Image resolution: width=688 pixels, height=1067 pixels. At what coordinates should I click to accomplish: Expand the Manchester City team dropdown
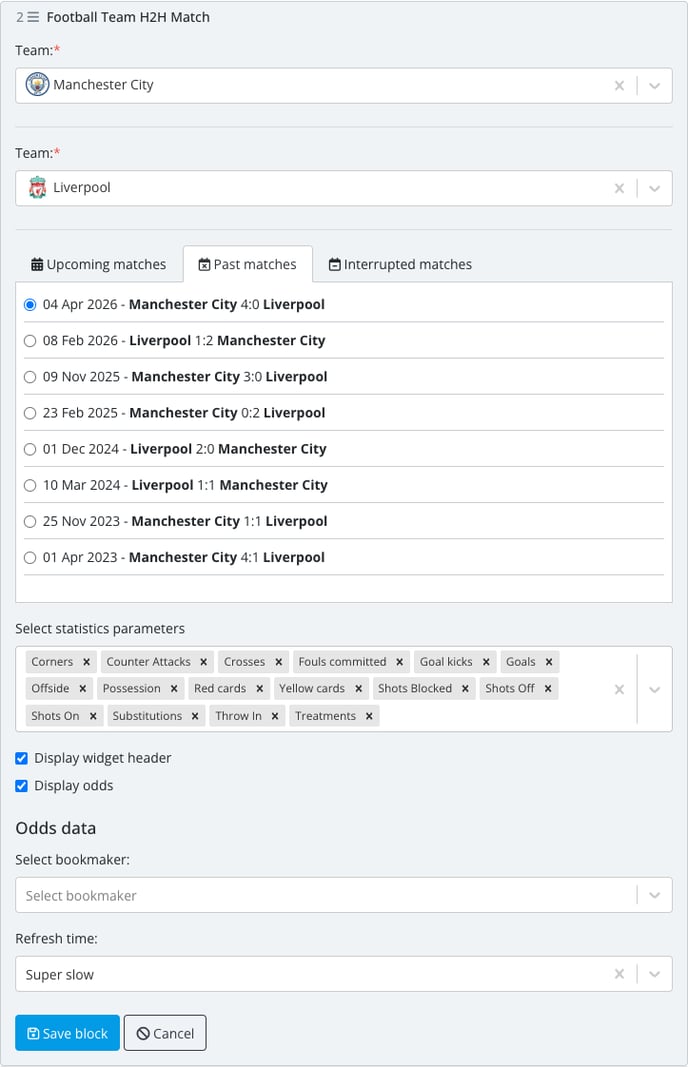tap(654, 86)
